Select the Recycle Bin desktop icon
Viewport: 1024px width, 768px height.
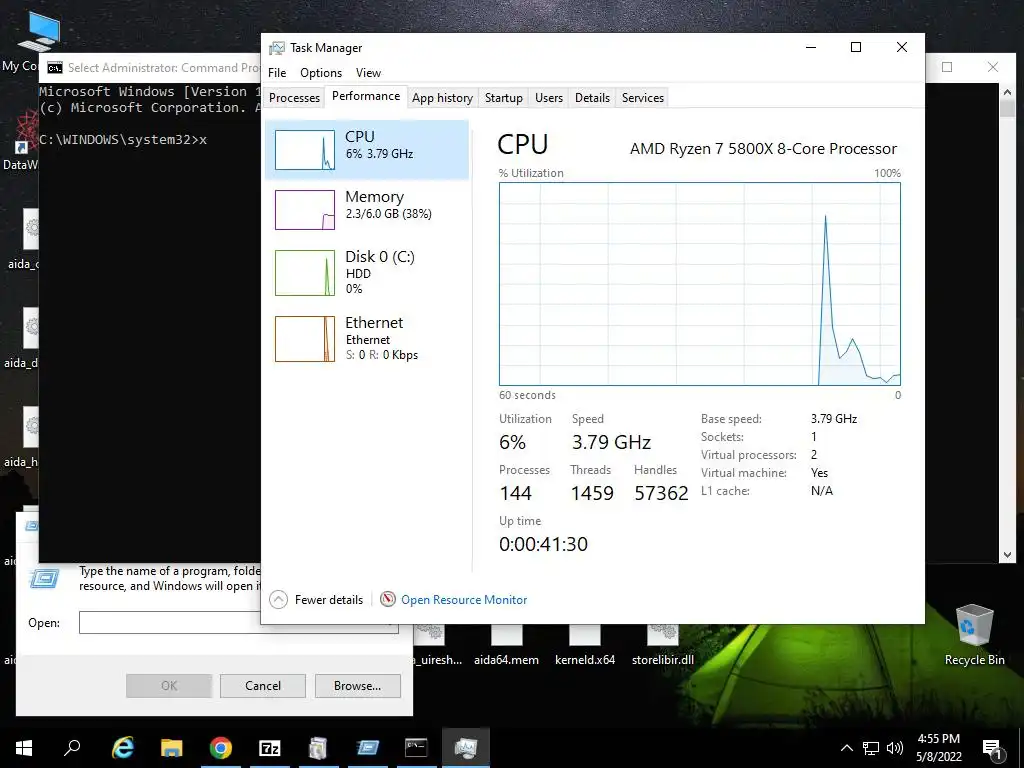click(974, 635)
